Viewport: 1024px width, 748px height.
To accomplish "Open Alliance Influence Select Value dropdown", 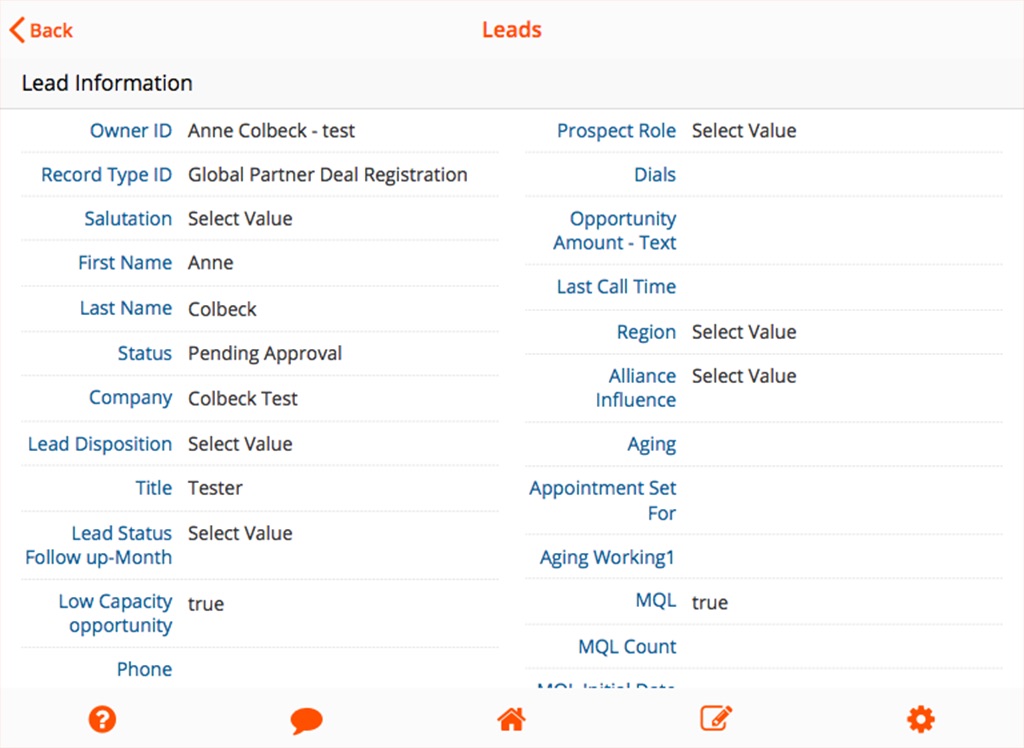I will pyautogui.click(x=744, y=376).
